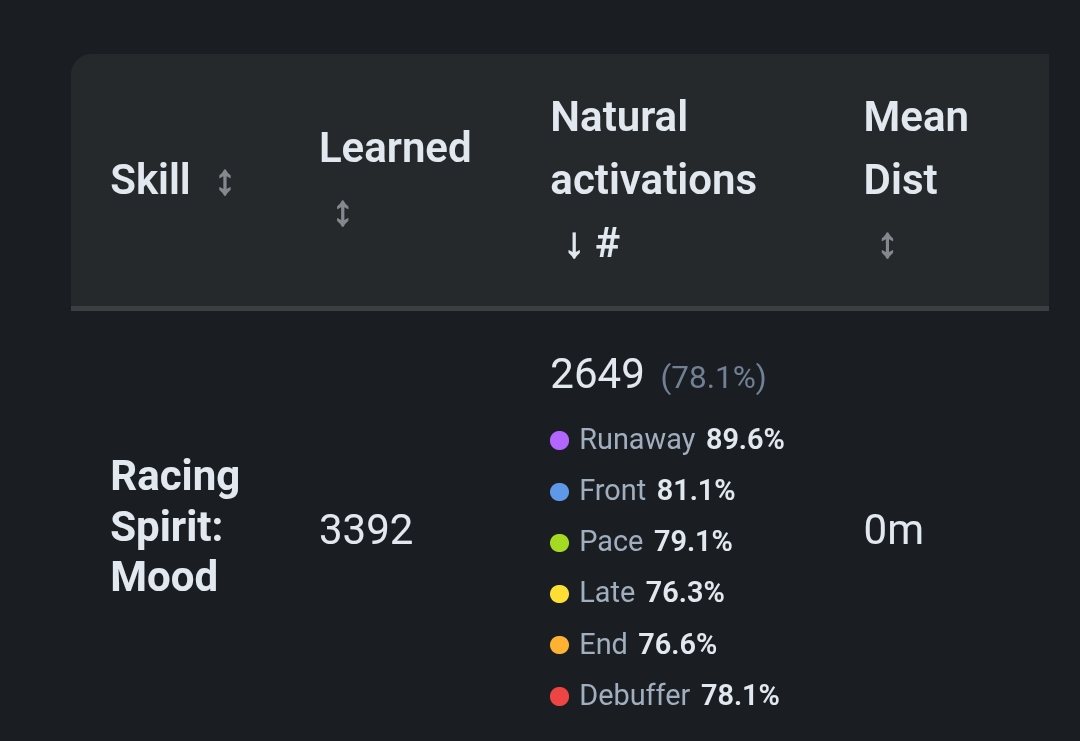Click the Mean Dist header text

(x=915, y=148)
